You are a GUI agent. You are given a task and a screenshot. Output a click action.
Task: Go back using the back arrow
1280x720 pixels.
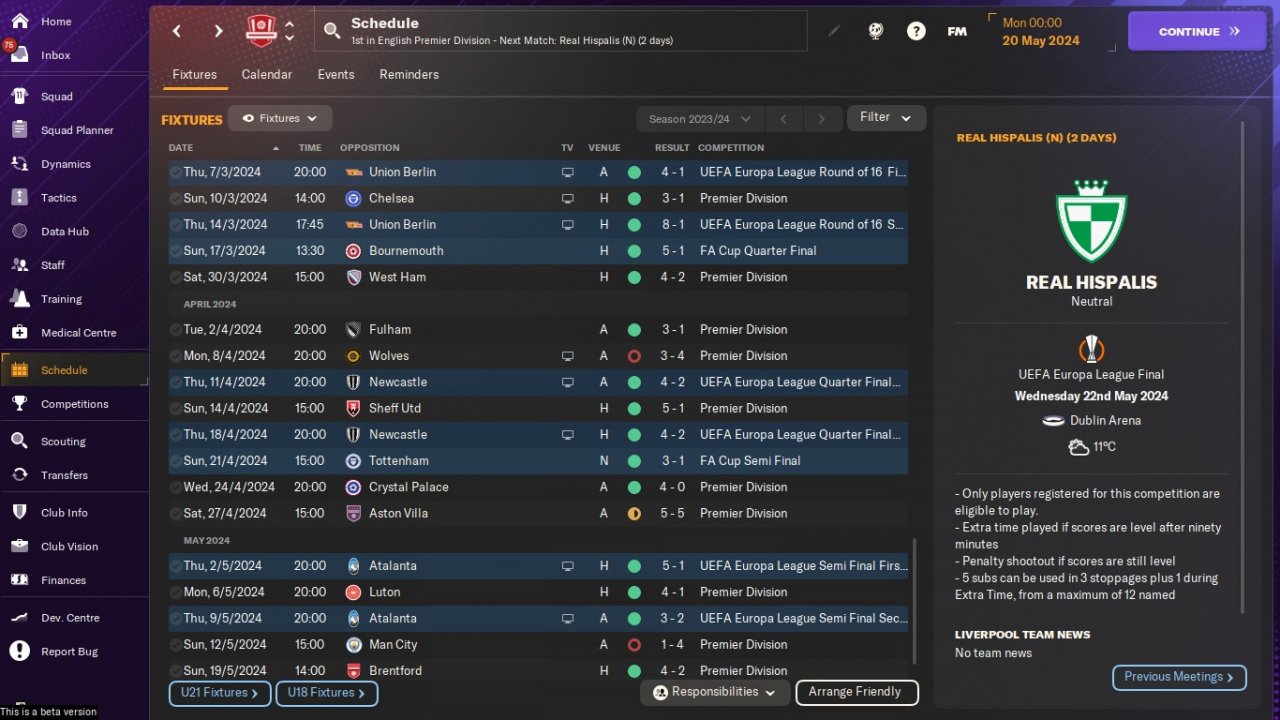coord(177,31)
